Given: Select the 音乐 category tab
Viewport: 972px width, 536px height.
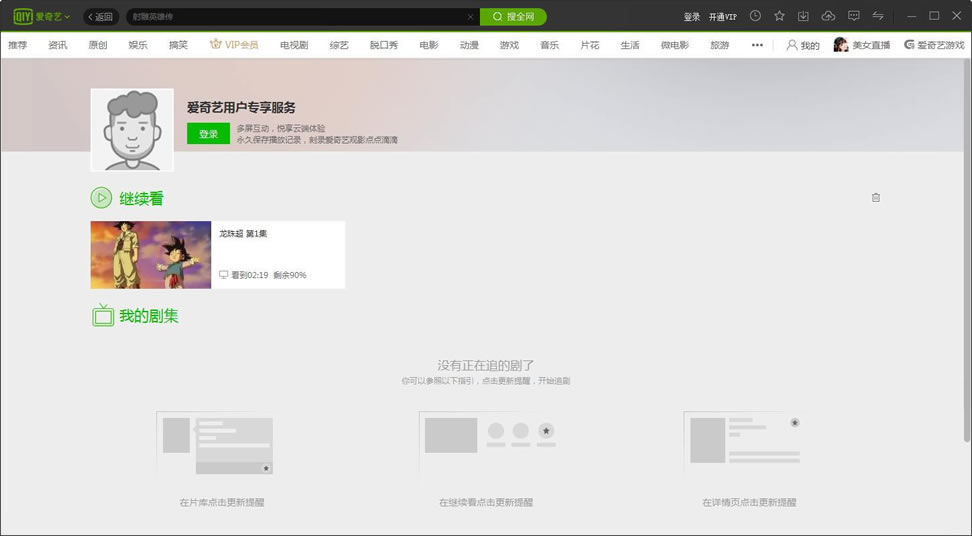Looking at the screenshot, I should 549,45.
